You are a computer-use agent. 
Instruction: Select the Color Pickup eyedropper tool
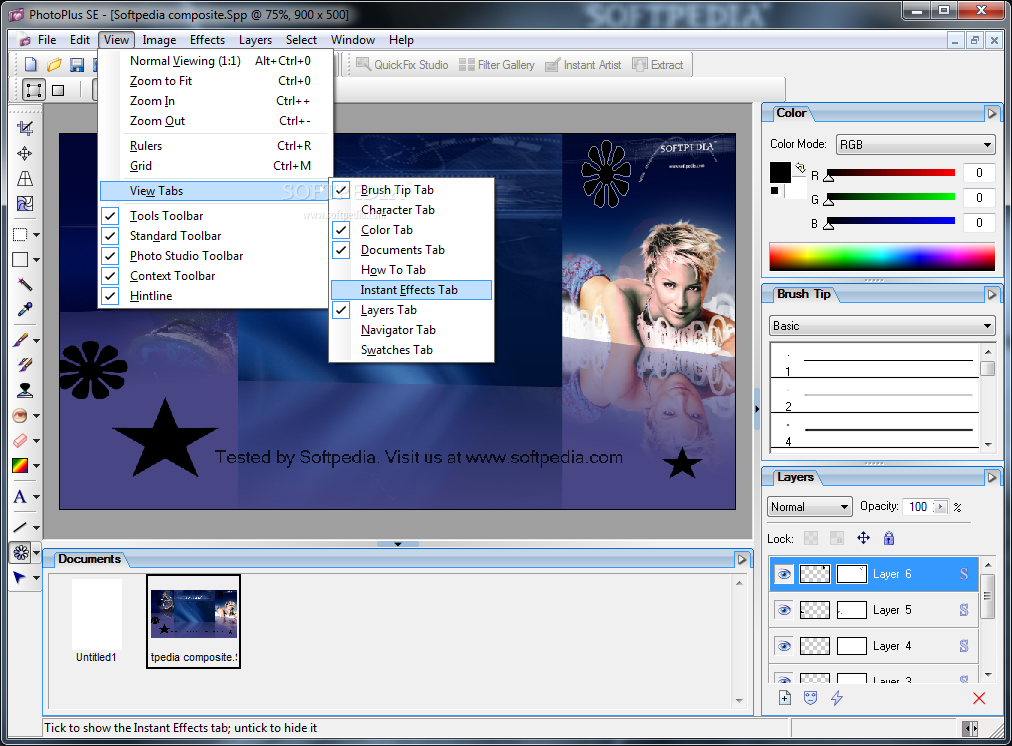point(25,310)
